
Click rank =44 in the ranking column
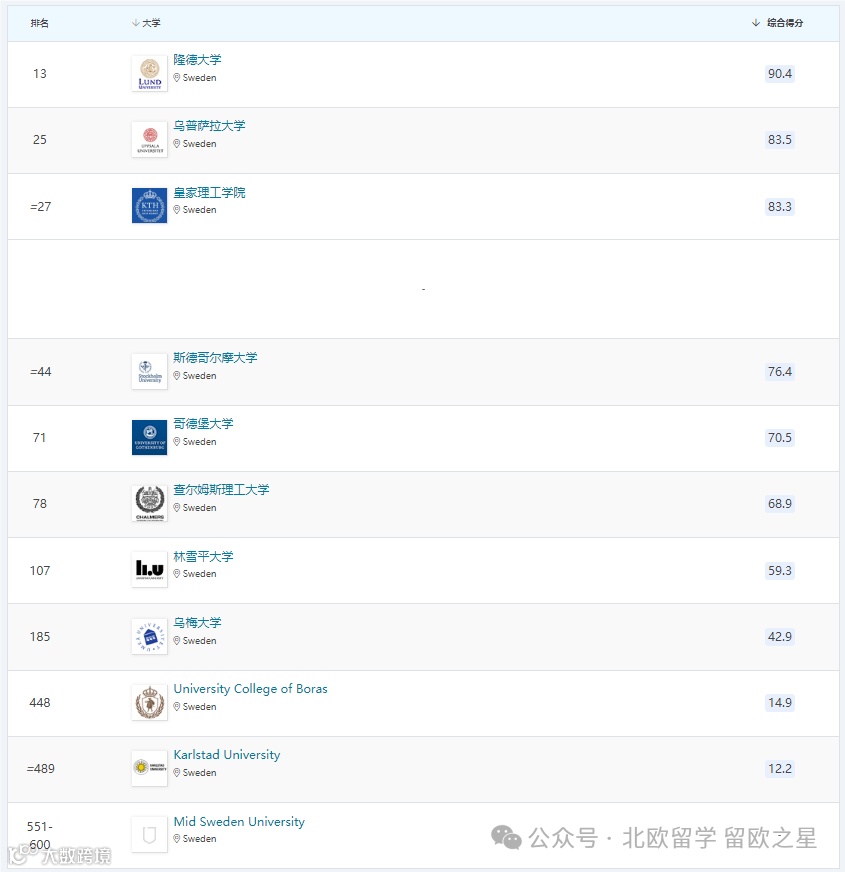point(40,371)
